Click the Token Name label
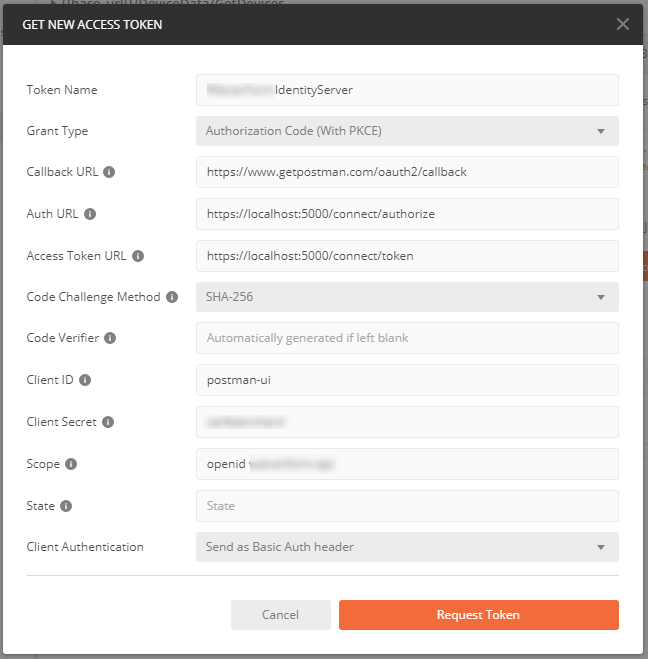The image size is (648, 659). tap(62, 90)
